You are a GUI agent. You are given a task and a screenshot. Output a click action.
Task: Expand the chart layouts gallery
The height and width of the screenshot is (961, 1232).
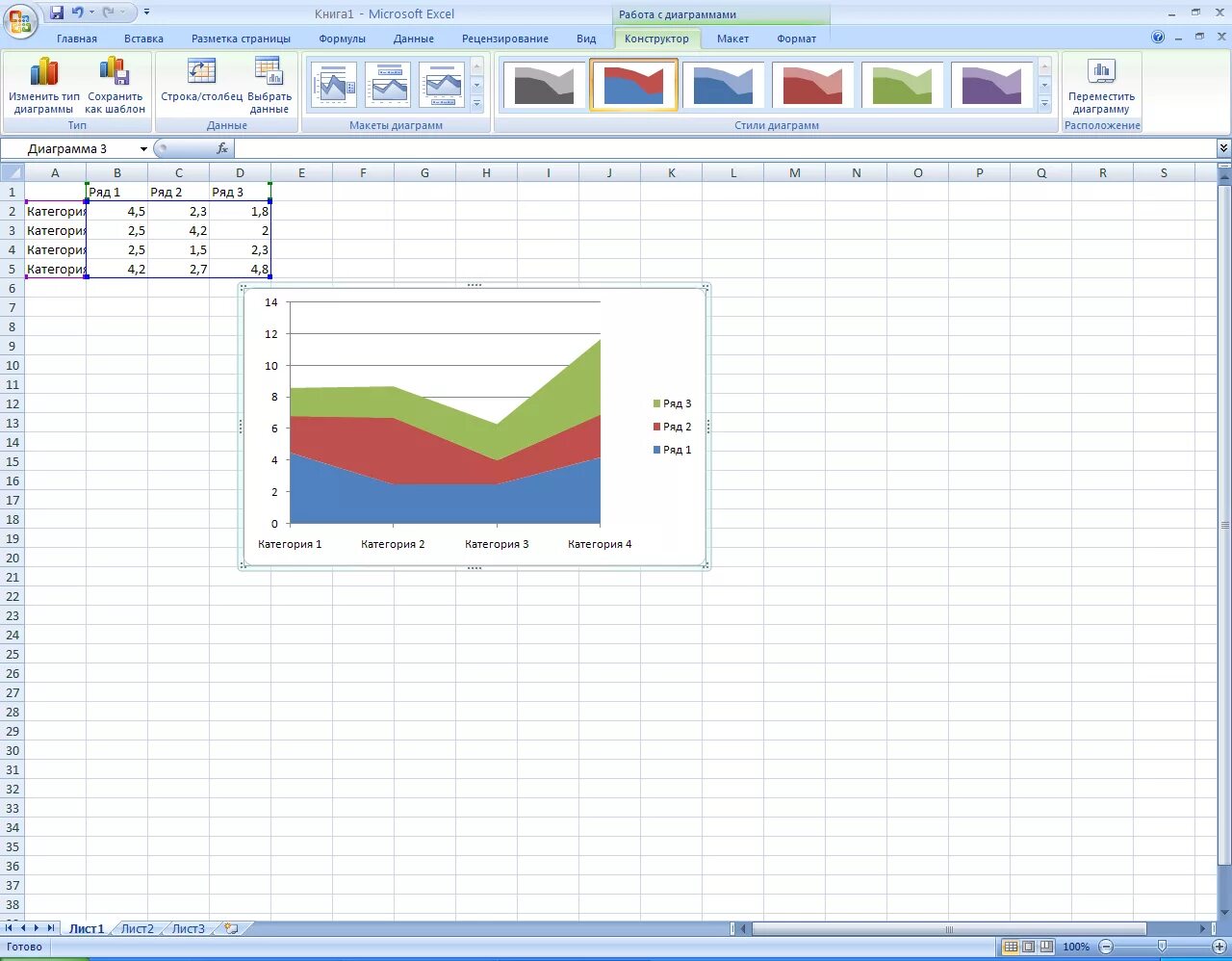tap(476, 103)
